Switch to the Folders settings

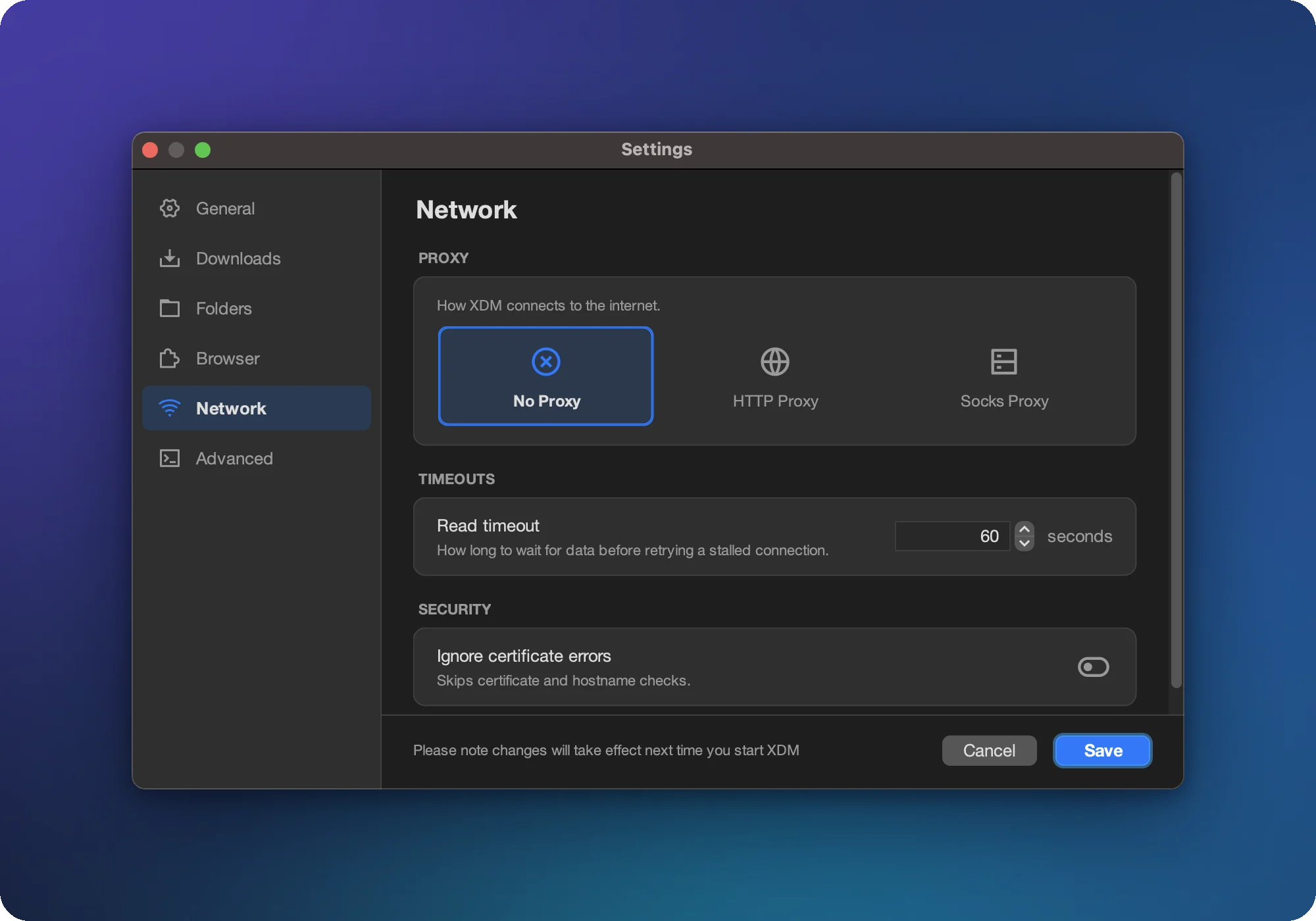pyautogui.click(x=257, y=309)
